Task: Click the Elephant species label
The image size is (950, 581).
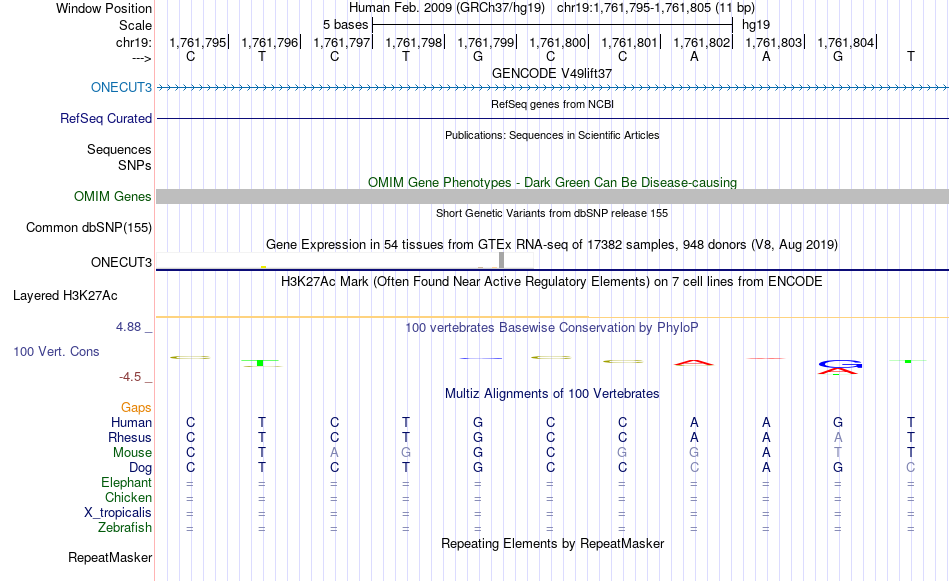Action: point(126,482)
